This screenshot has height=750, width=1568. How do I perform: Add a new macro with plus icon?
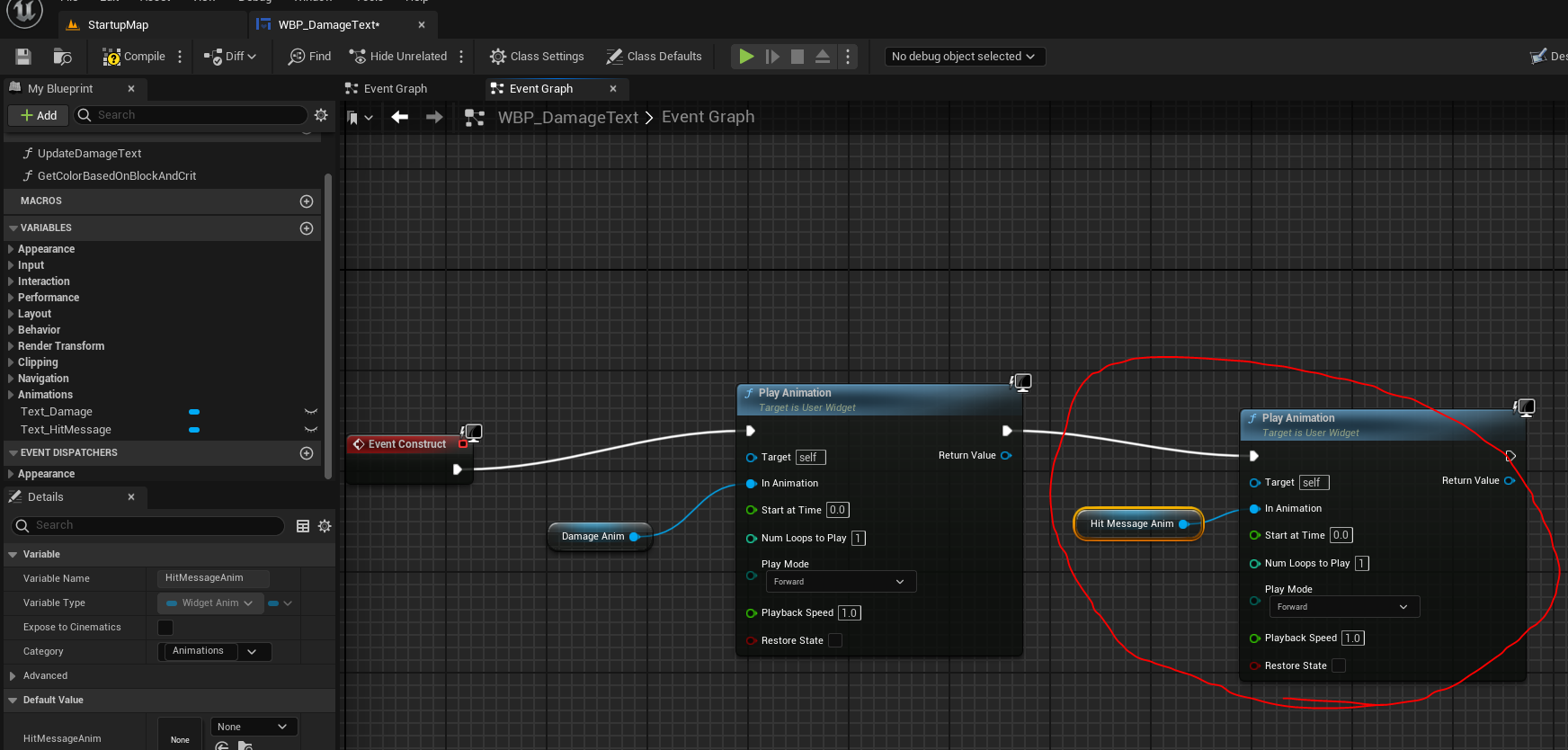point(307,201)
